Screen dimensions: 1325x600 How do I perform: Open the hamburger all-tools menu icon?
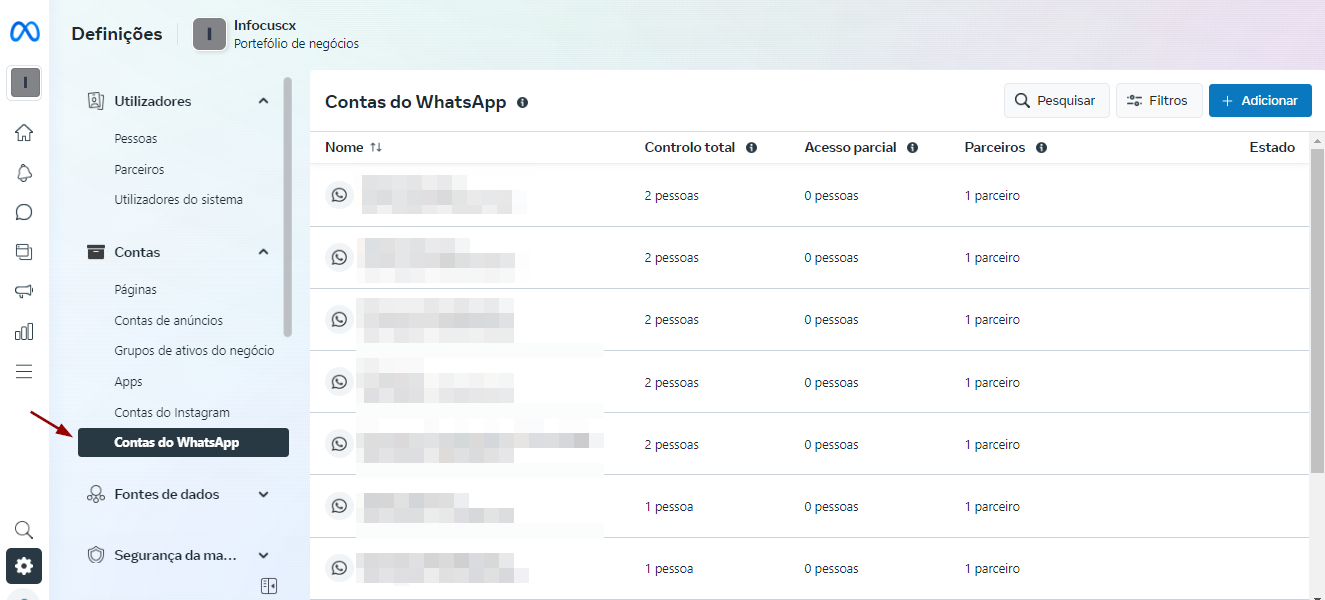click(24, 372)
